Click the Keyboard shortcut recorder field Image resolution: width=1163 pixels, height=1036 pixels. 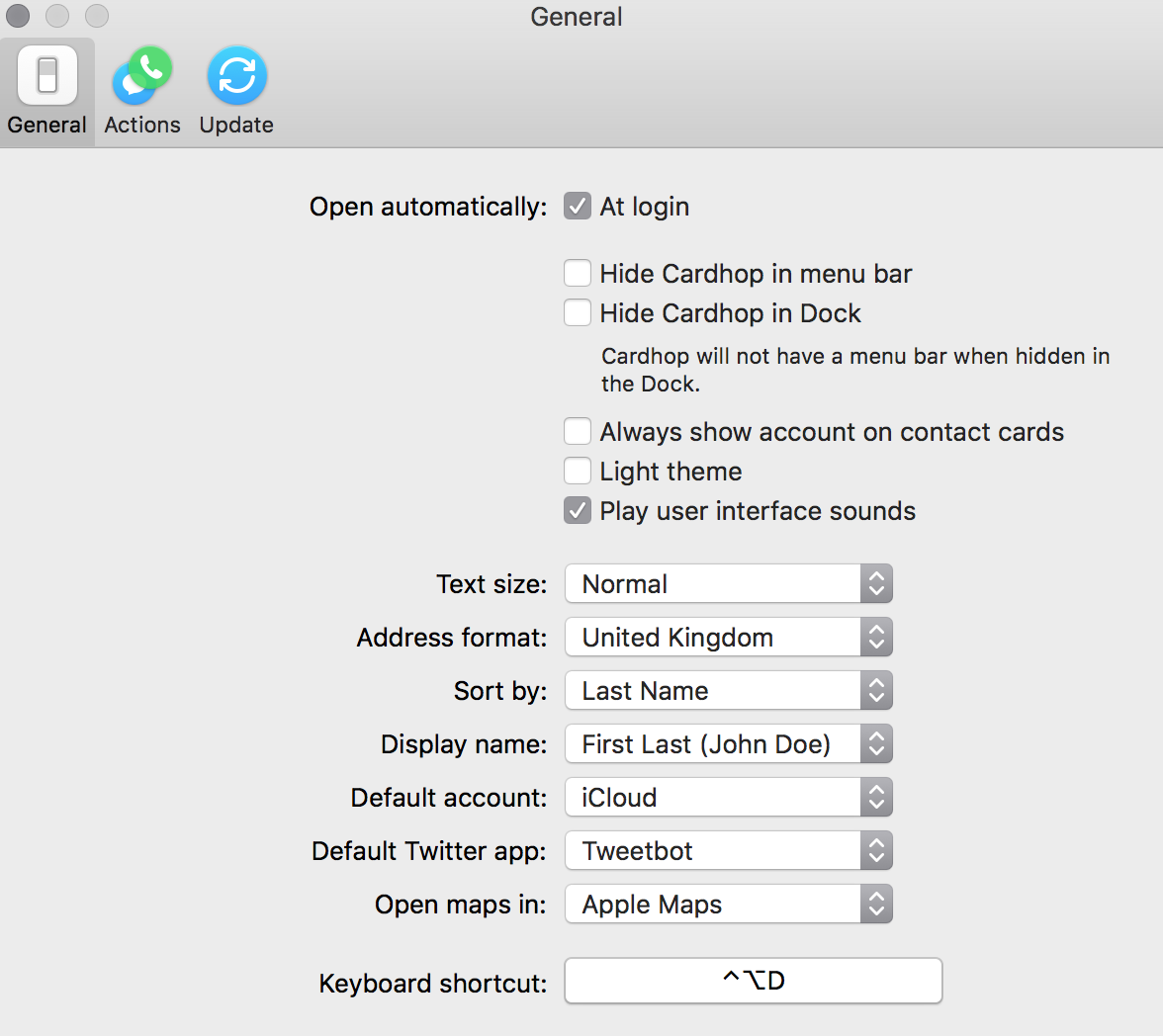point(754,981)
